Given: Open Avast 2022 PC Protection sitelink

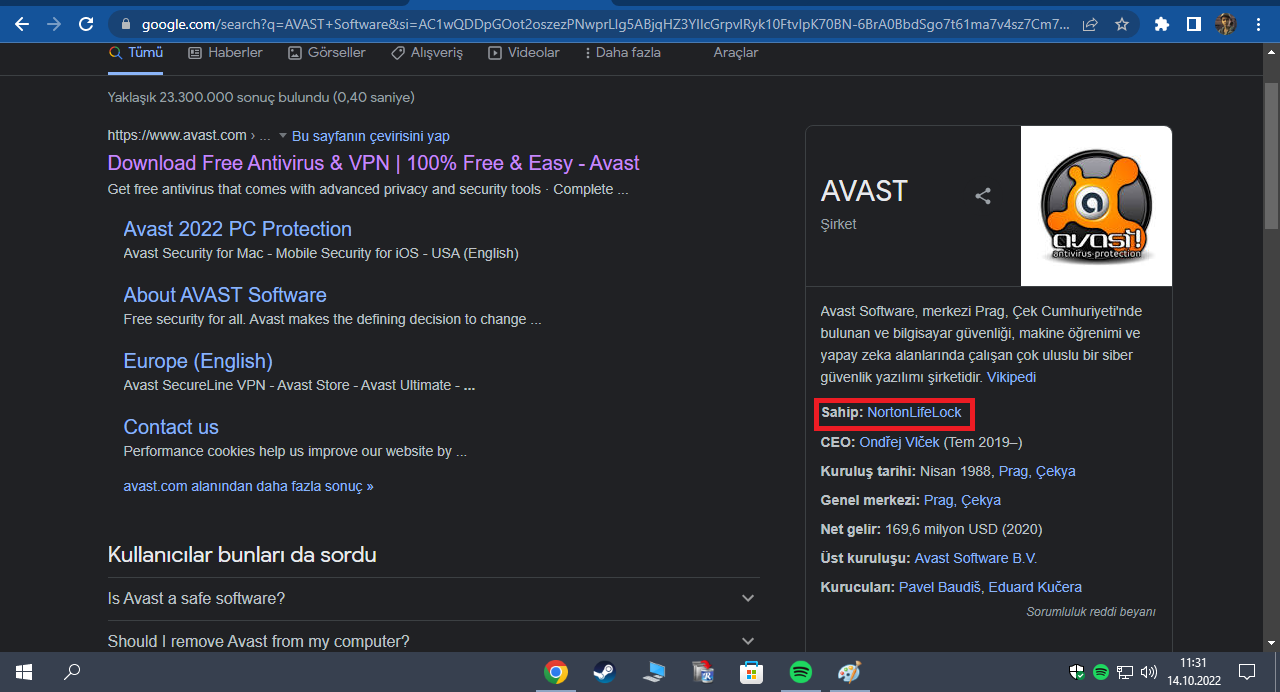Looking at the screenshot, I should coord(237,229).
